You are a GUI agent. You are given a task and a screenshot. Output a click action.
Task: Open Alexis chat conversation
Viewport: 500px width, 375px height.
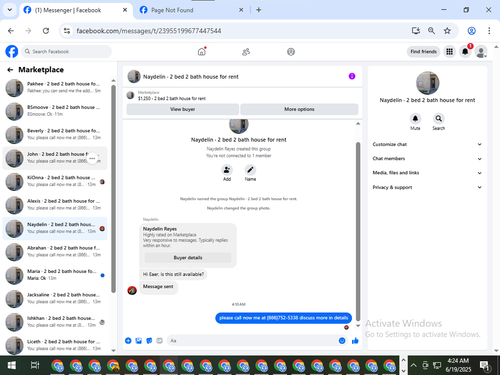55,205
